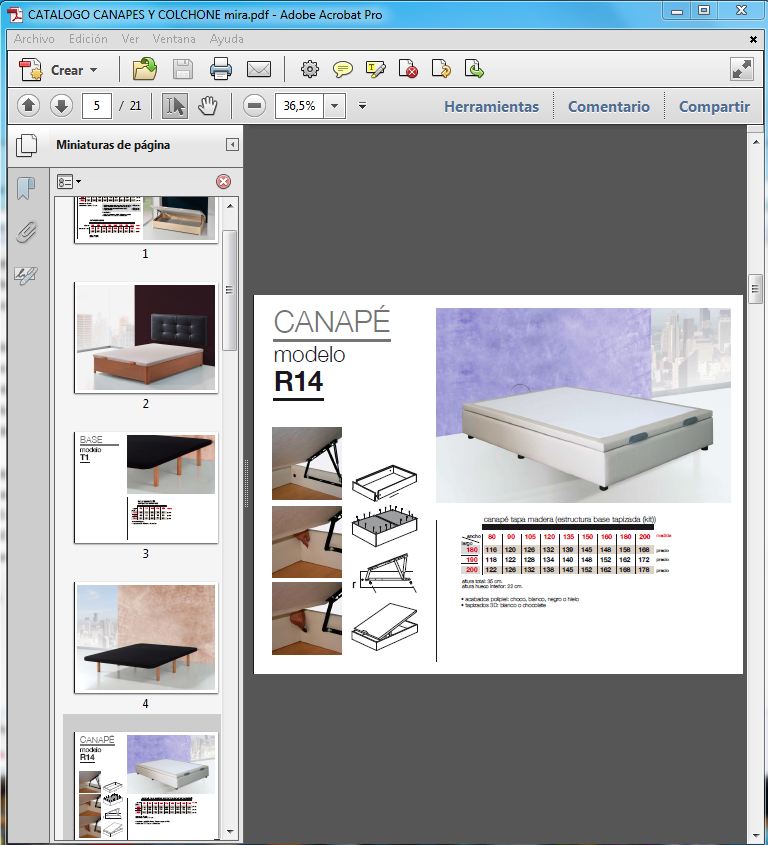Send the file by email using the envelope icon

[259, 69]
